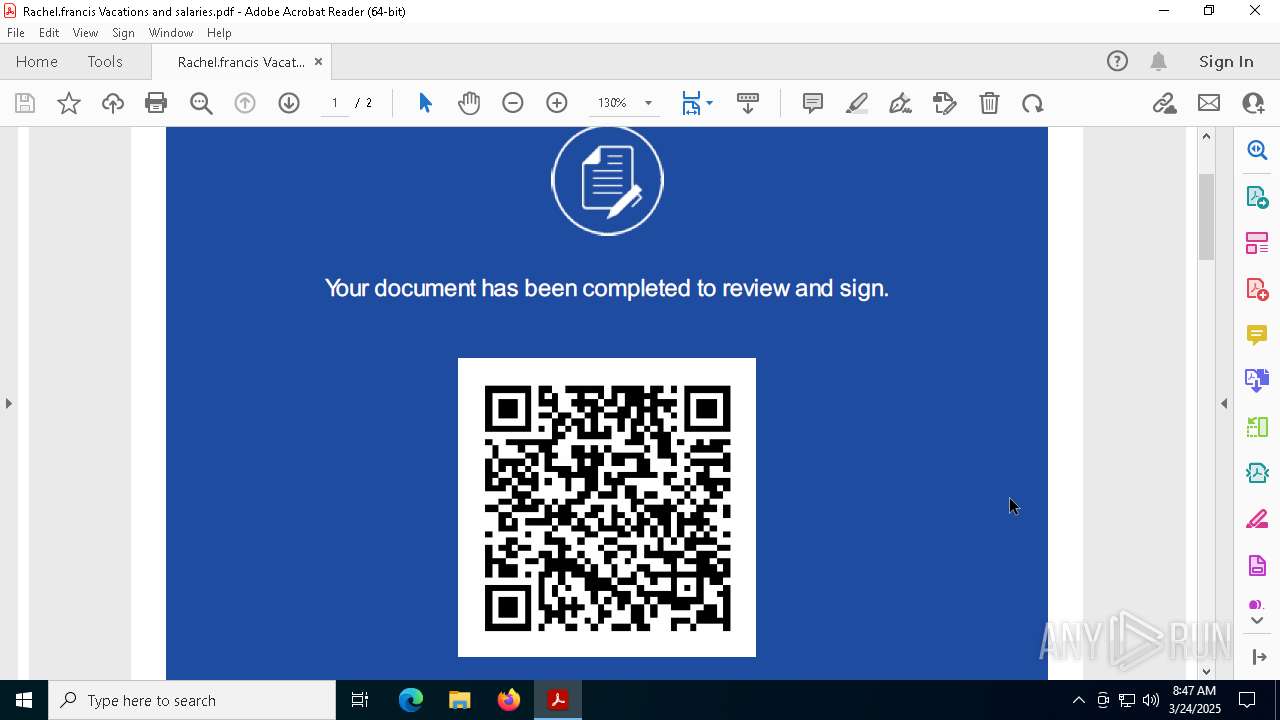Add a sticky note comment
1280x720 pixels.
pyautogui.click(x=813, y=103)
